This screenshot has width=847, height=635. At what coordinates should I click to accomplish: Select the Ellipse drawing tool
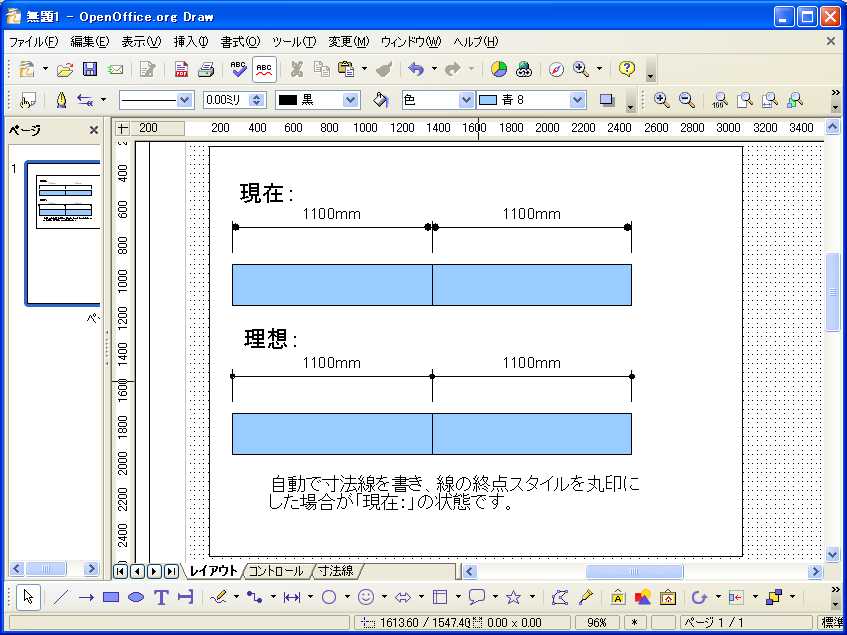(x=136, y=597)
